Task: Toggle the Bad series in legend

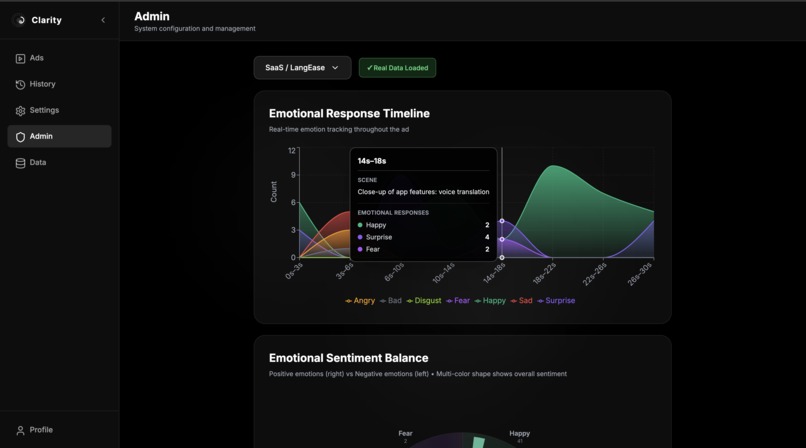Action: pyautogui.click(x=391, y=301)
